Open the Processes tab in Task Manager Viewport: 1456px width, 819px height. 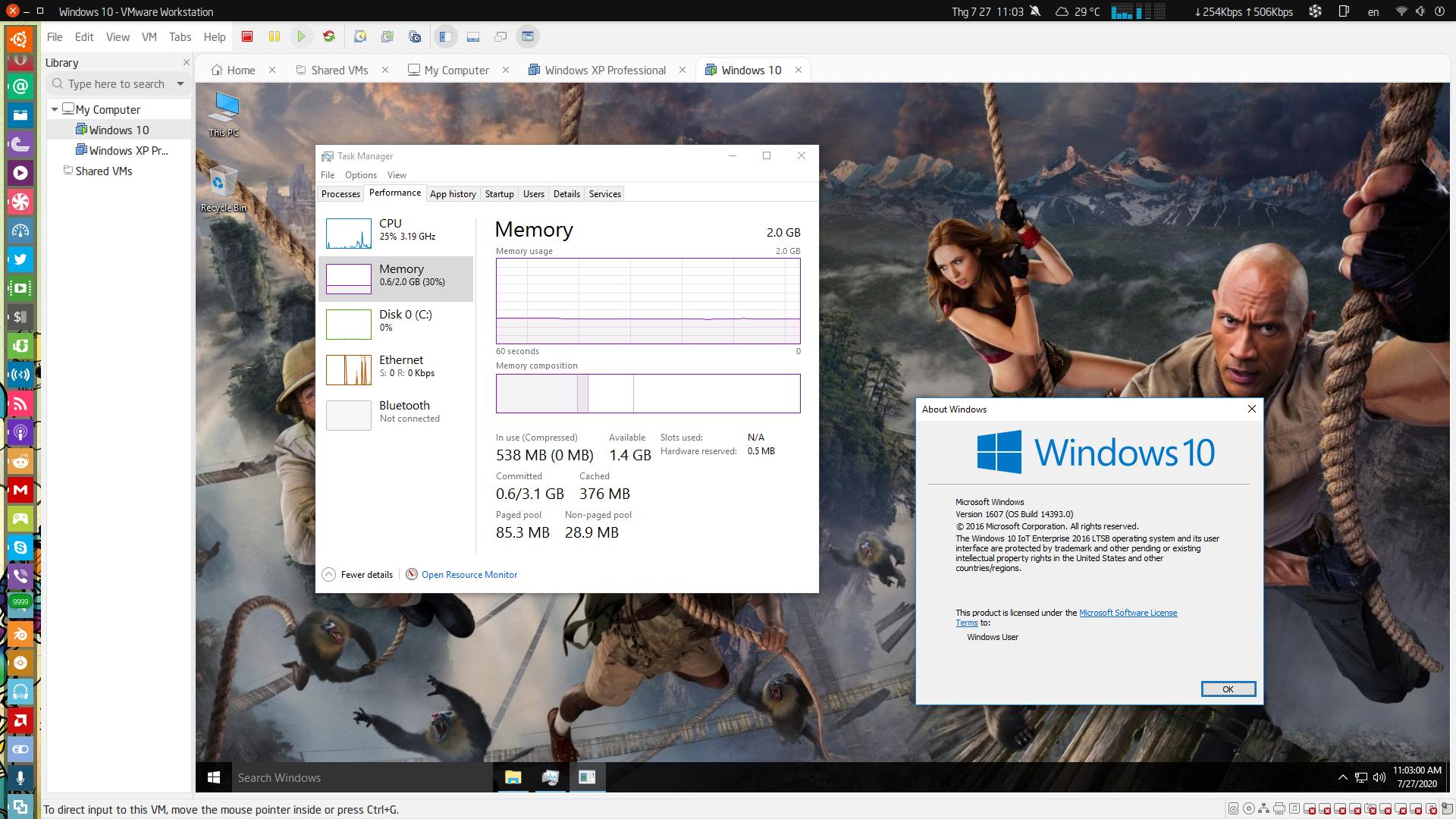click(x=340, y=194)
